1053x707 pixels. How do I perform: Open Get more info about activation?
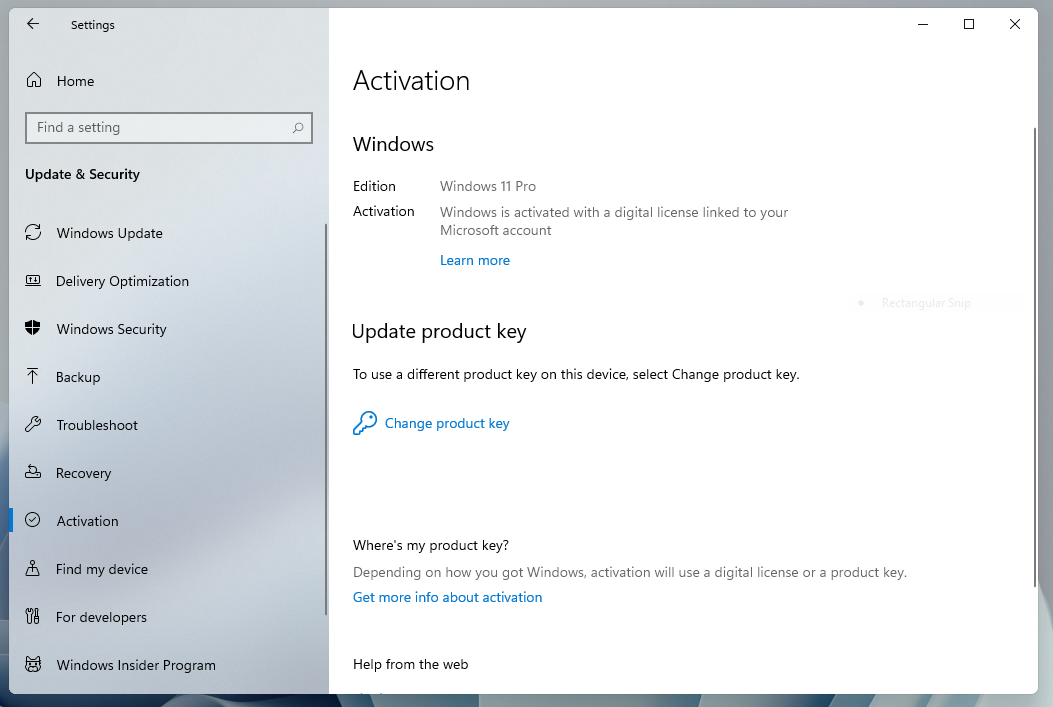pos(447,597)
